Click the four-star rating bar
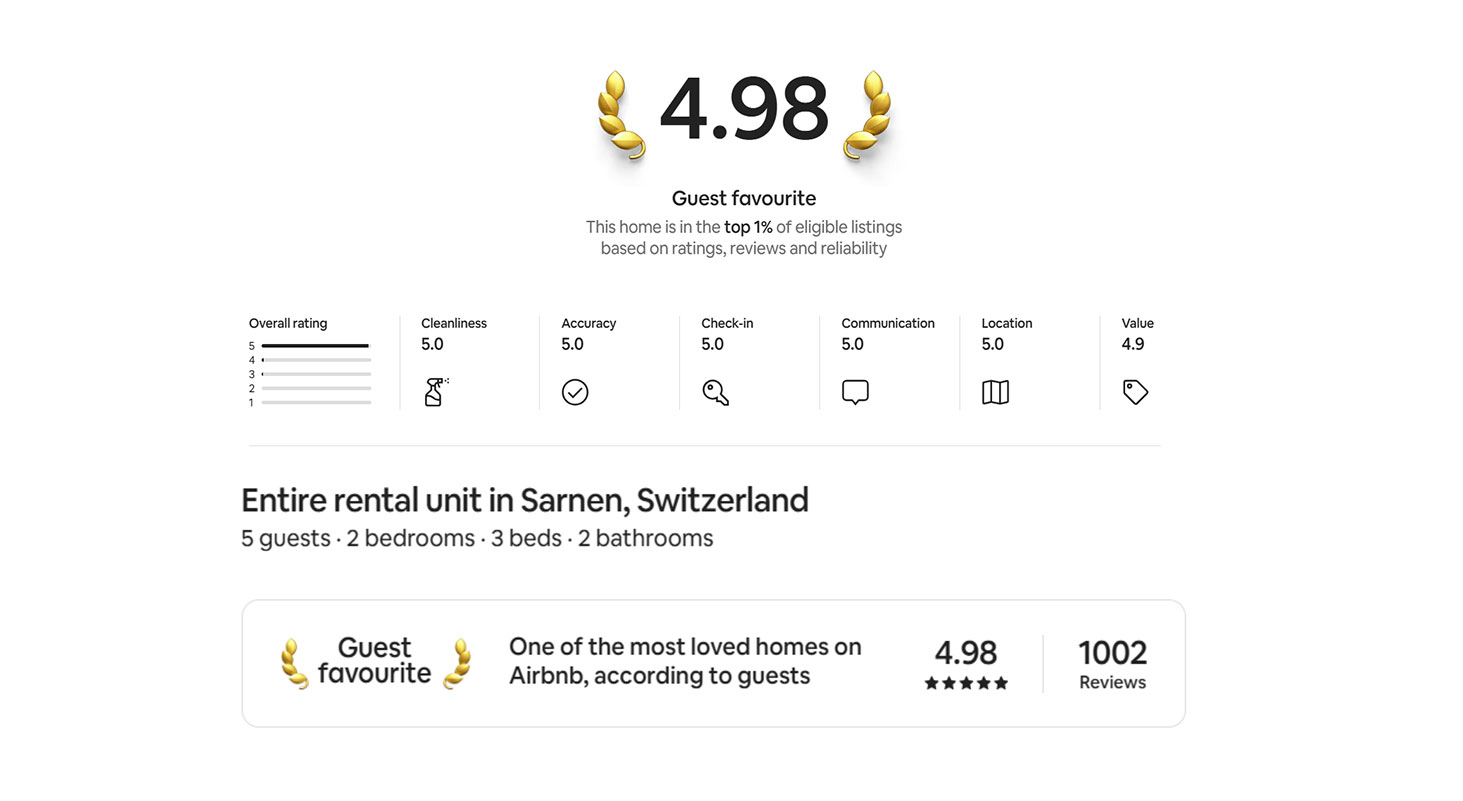Image resolution: width=1463 pixels, height=801 pixels. [x=316, y=360]
